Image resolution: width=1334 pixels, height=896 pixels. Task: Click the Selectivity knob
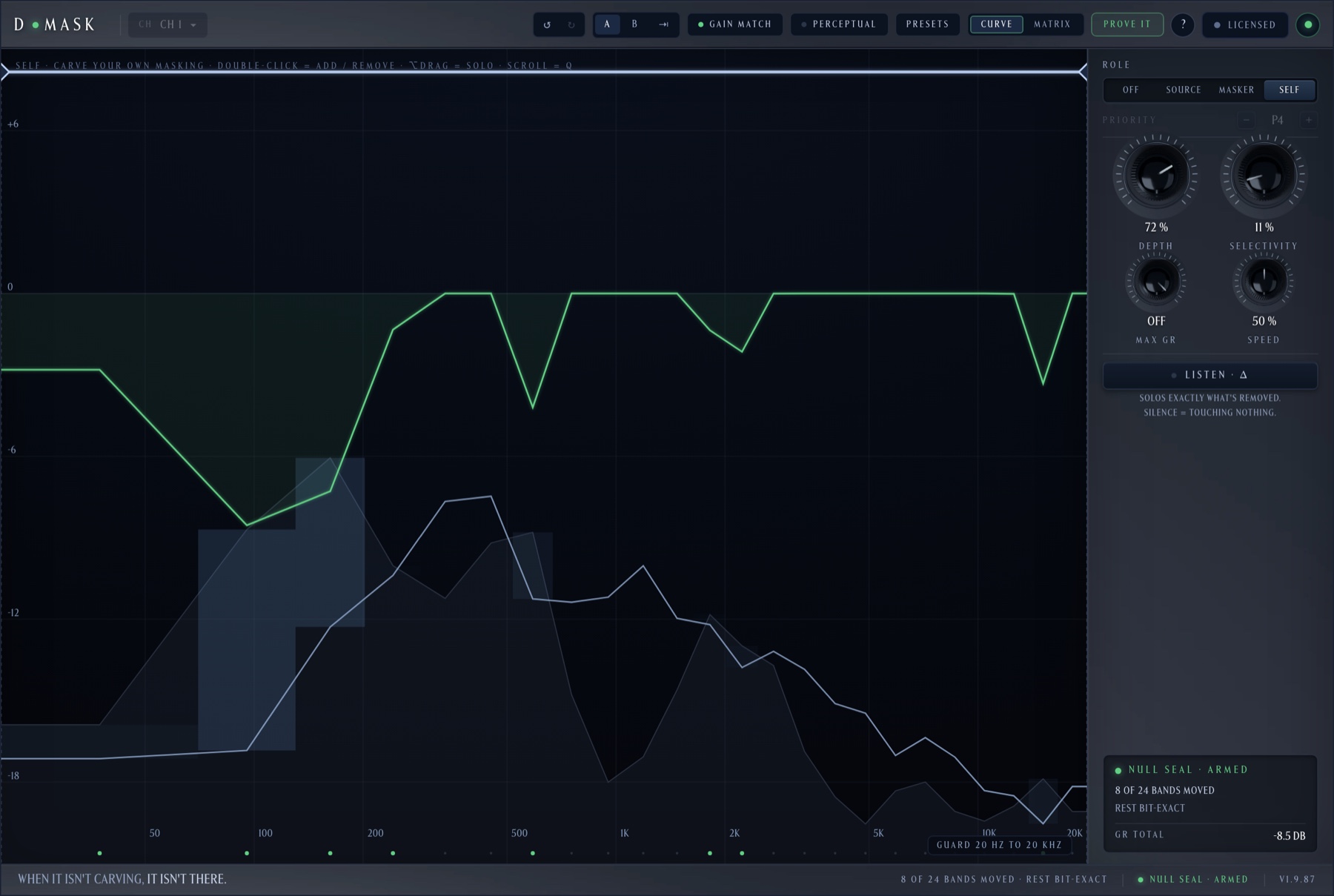(x=1264, y=176)
